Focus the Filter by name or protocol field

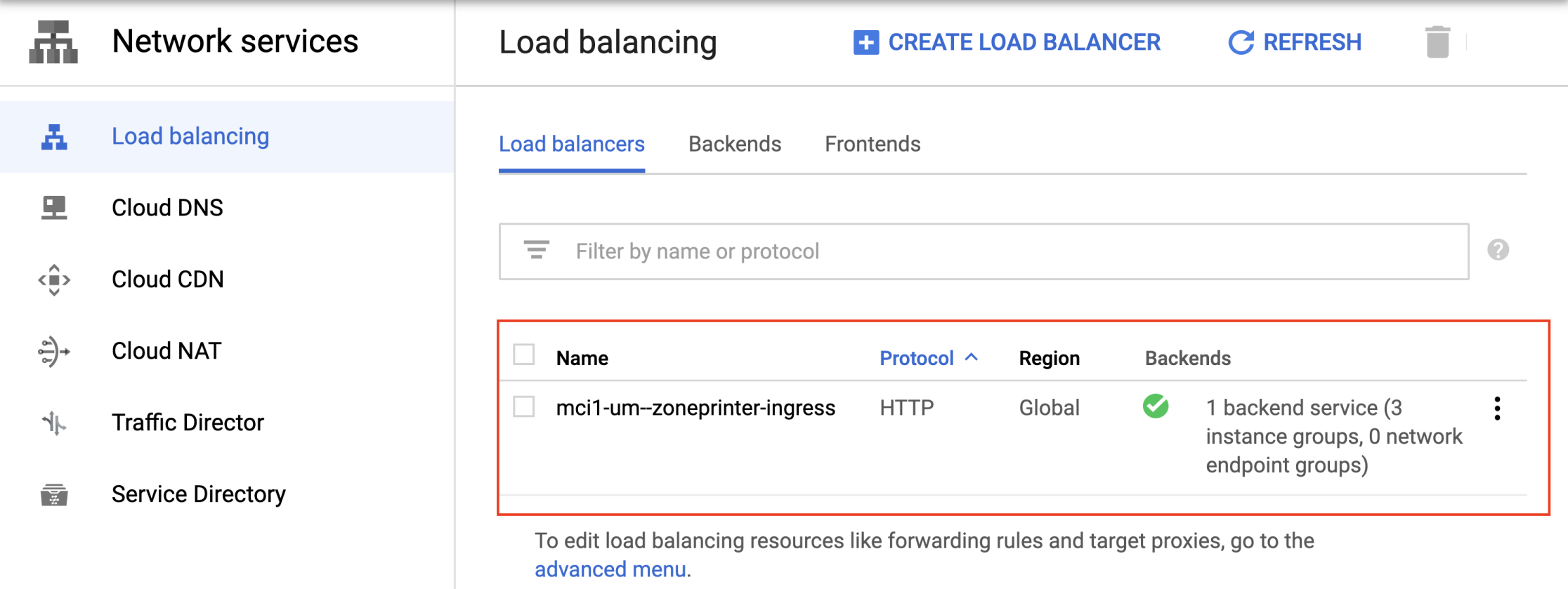(984, 251)
